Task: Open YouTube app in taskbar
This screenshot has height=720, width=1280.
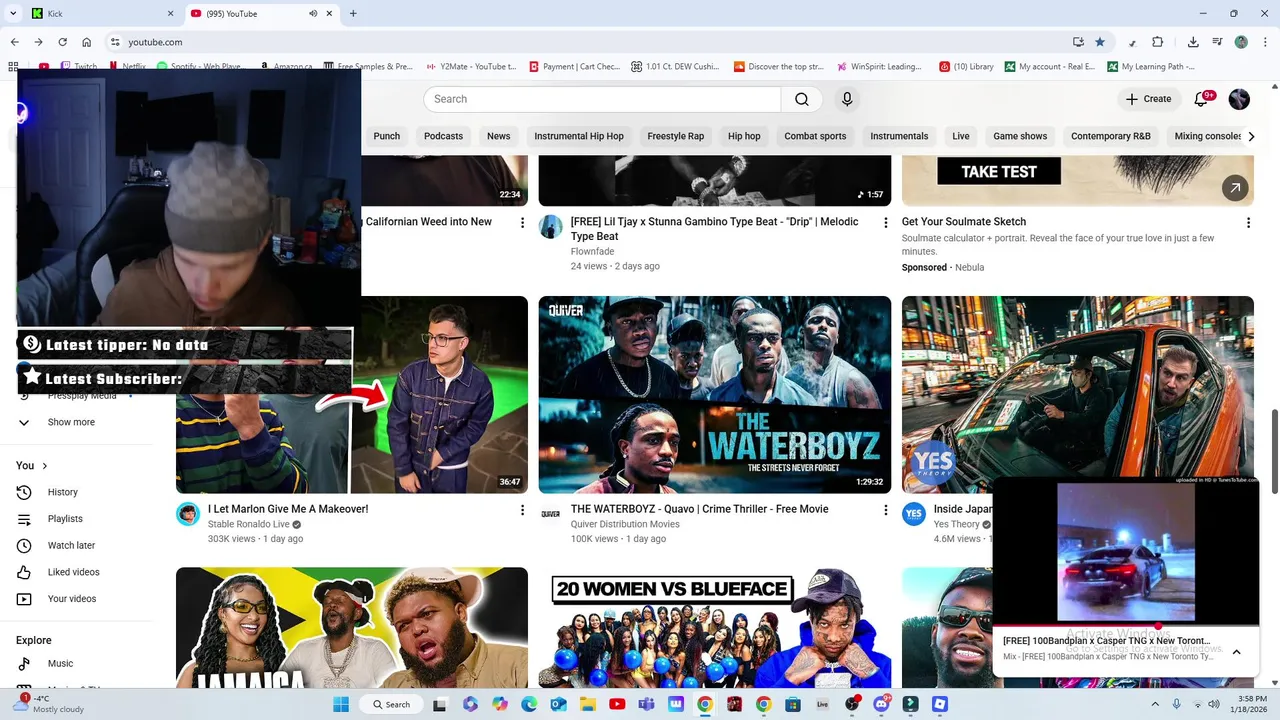Action: [617, 704]
